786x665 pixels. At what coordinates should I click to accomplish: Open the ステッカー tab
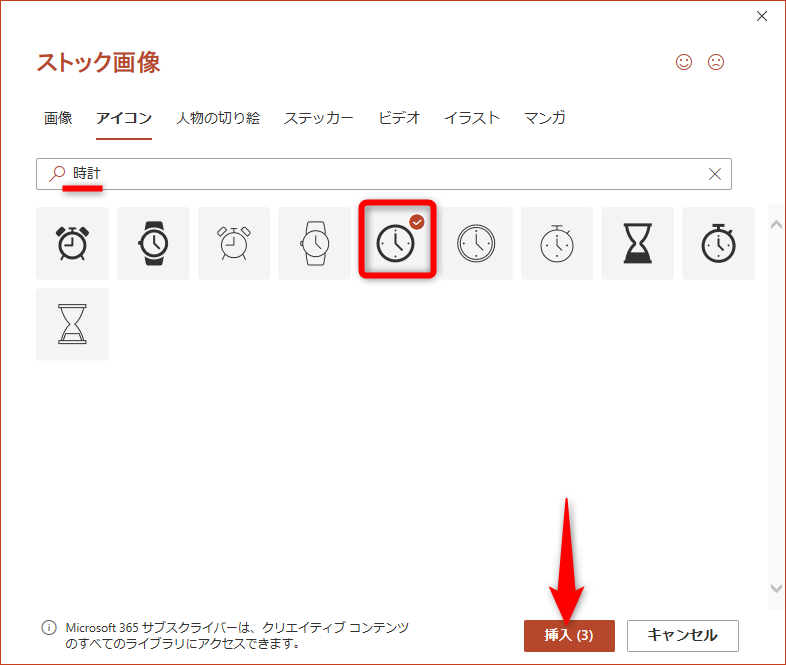(319, 118)
